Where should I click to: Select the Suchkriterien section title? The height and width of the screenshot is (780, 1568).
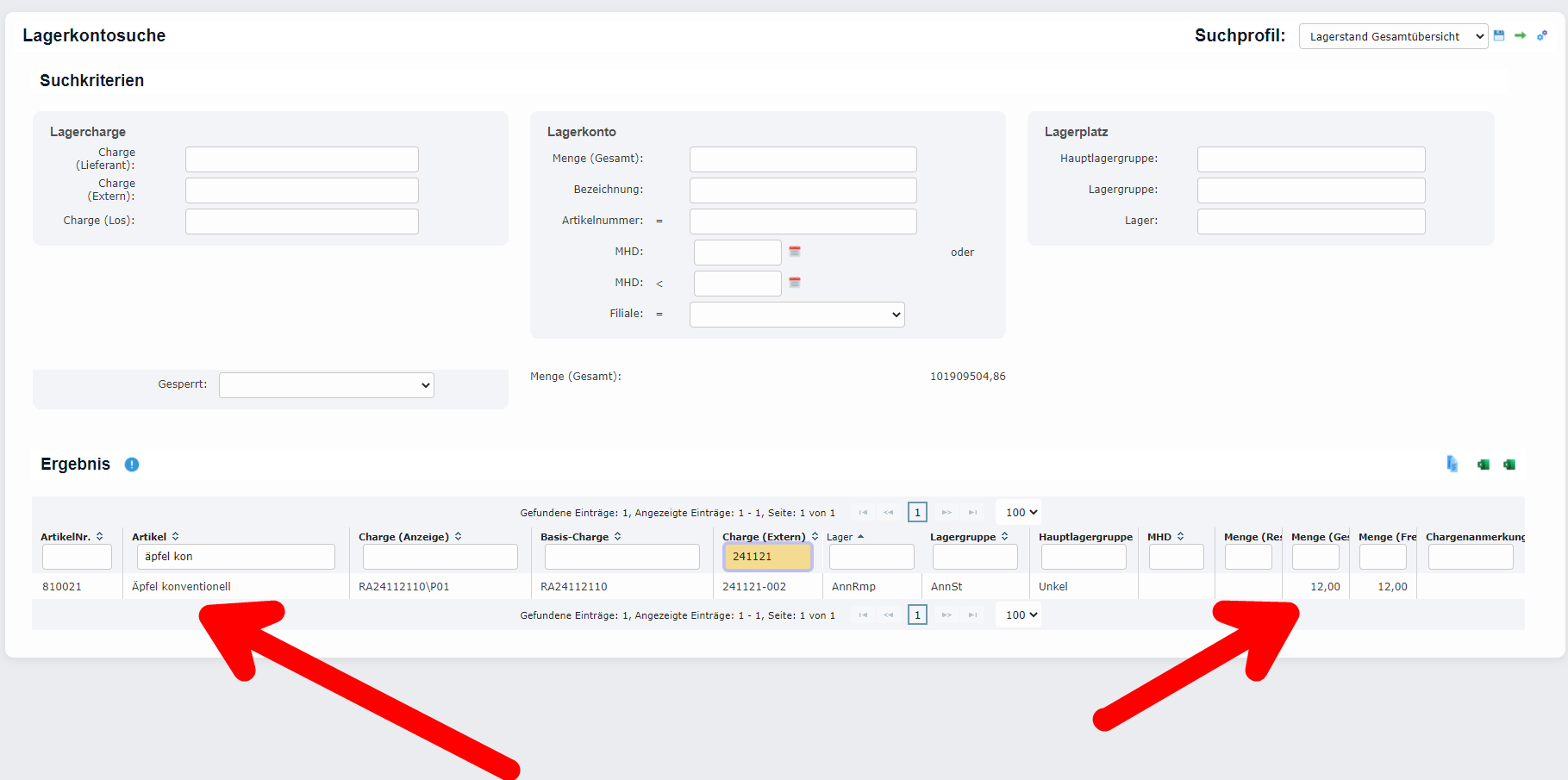tap(91, 80)
